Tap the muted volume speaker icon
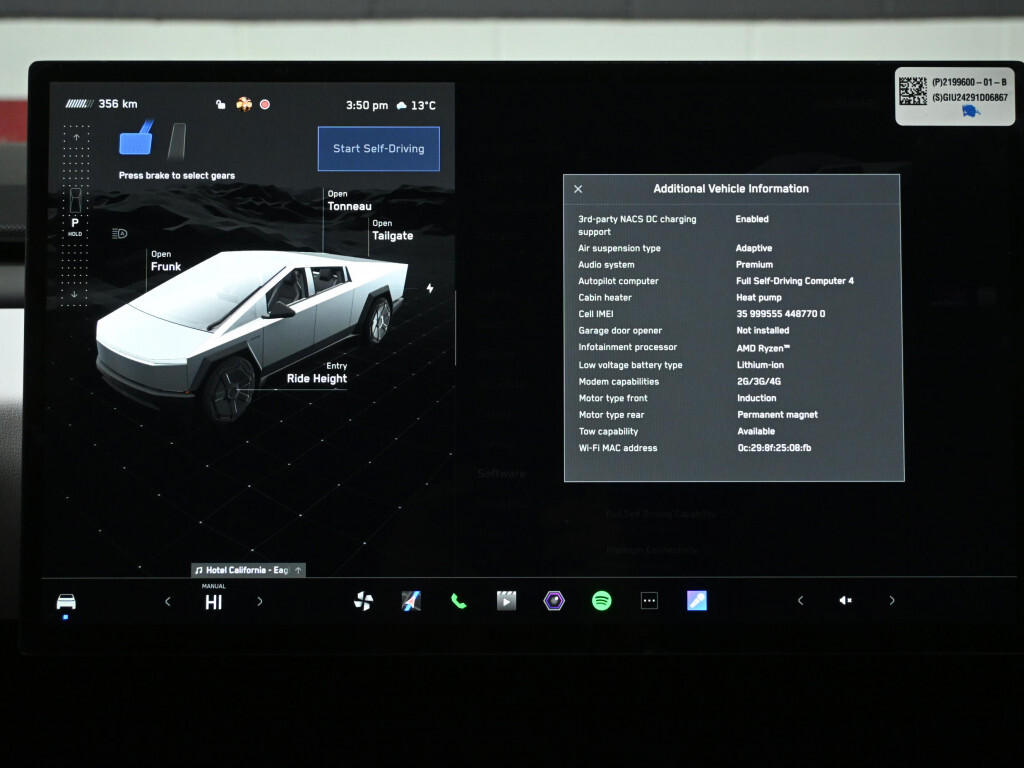 (845, 601)
